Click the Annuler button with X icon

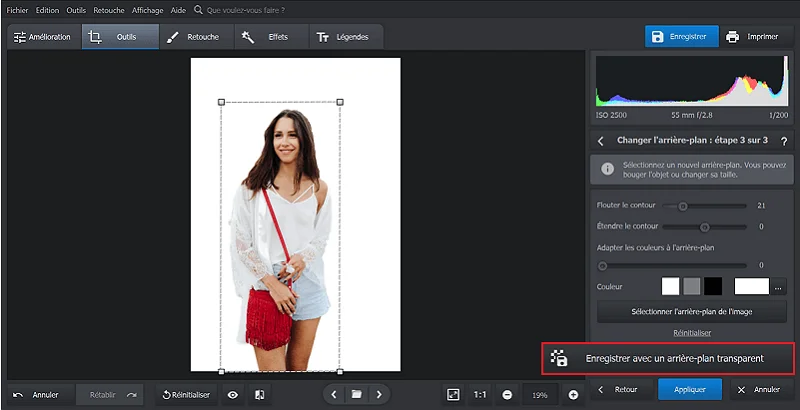[761, 390]
